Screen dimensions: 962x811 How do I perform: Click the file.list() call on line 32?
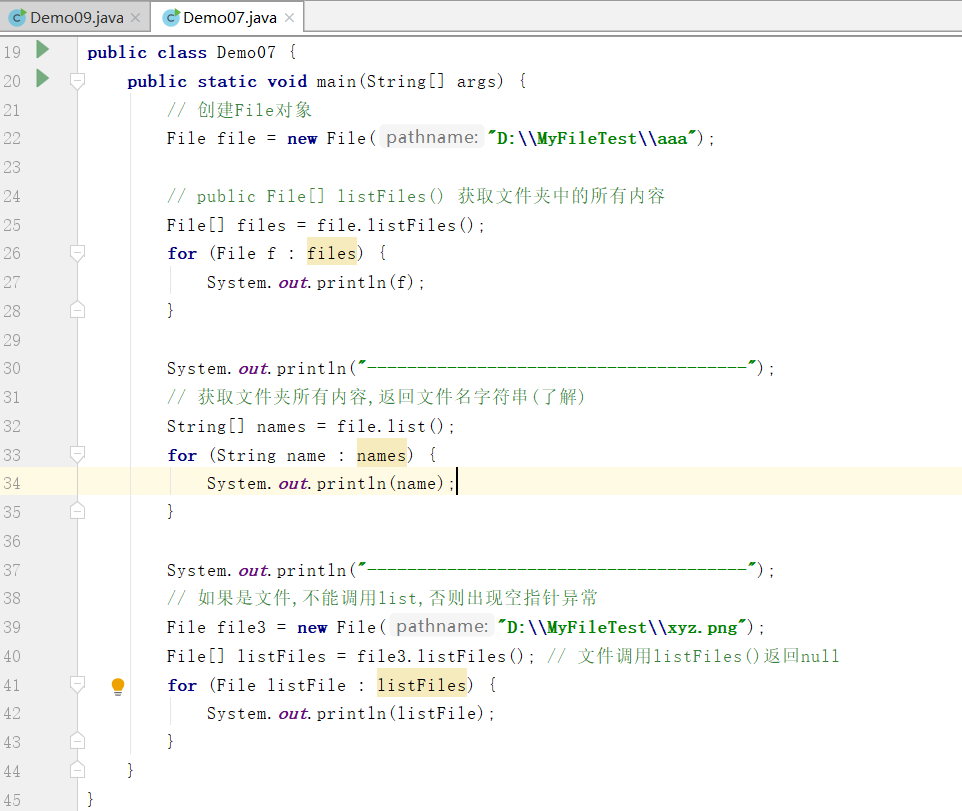[x=390, y=426]
